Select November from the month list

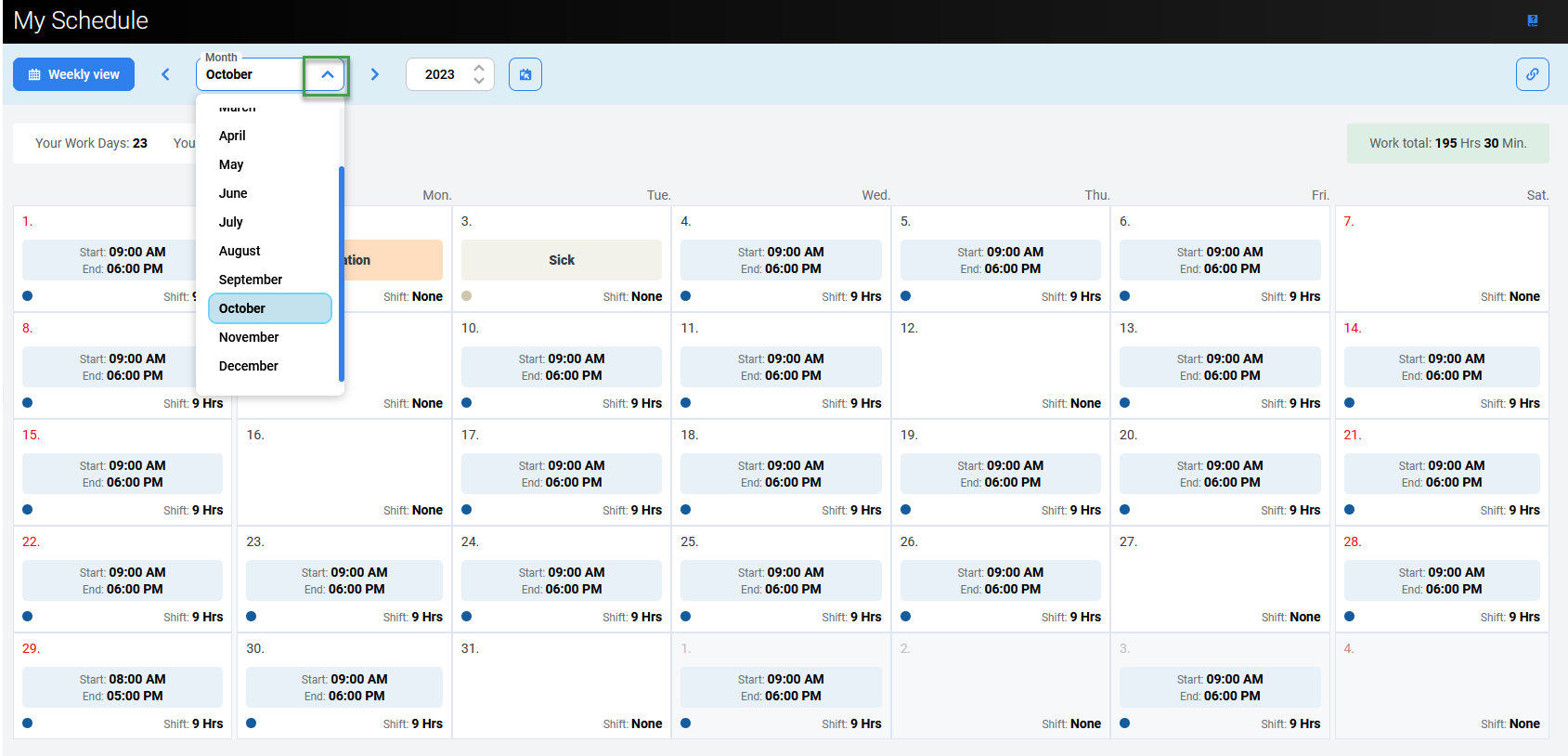(249, 337)
